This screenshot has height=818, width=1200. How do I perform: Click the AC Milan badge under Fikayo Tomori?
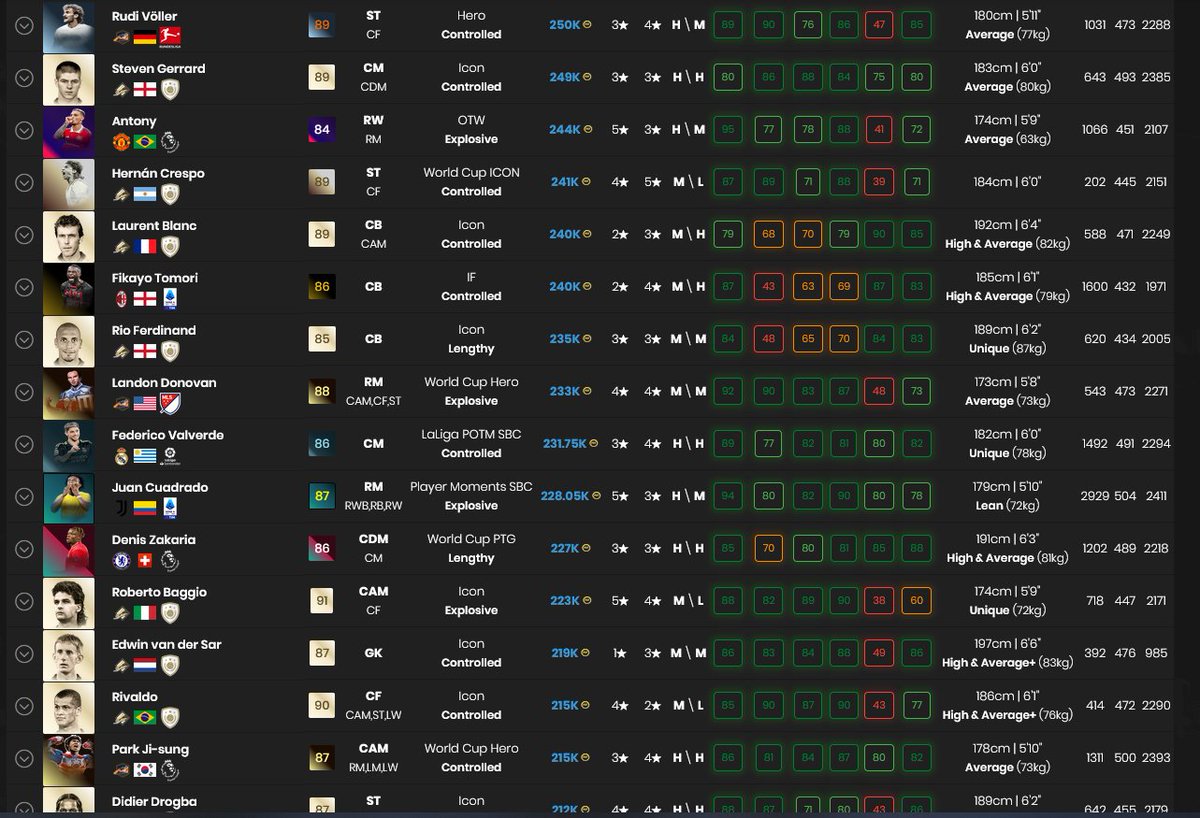click(120, 298)
